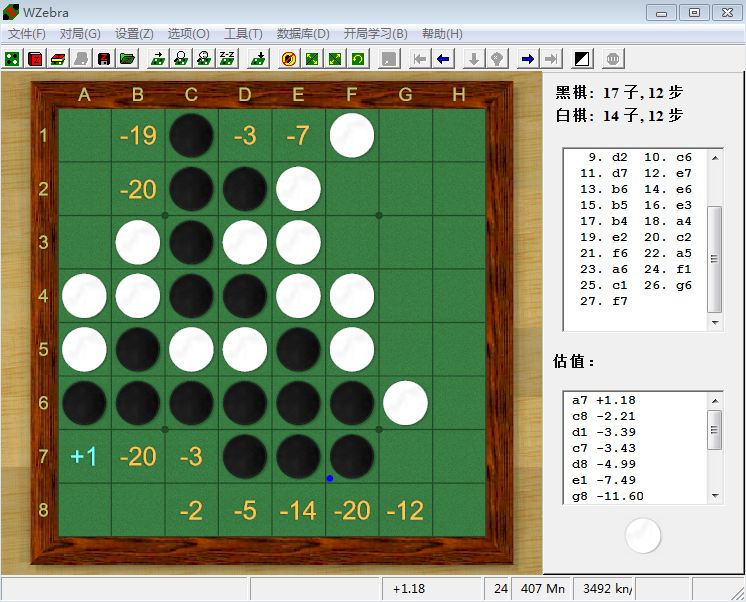This screenshot has height=602, width=746.
Task: Jump to first move with grey arrow
Action: (420, 59)
